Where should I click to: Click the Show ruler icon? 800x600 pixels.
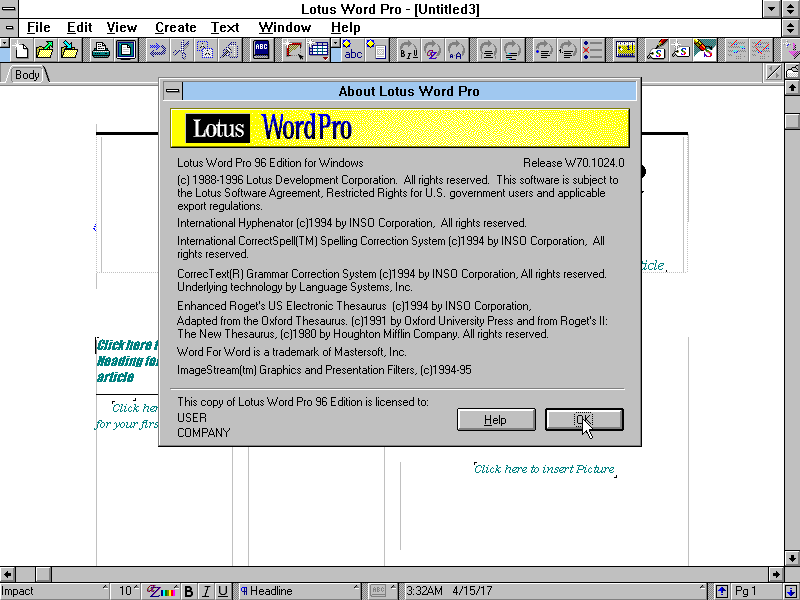[x=626, y=50]
